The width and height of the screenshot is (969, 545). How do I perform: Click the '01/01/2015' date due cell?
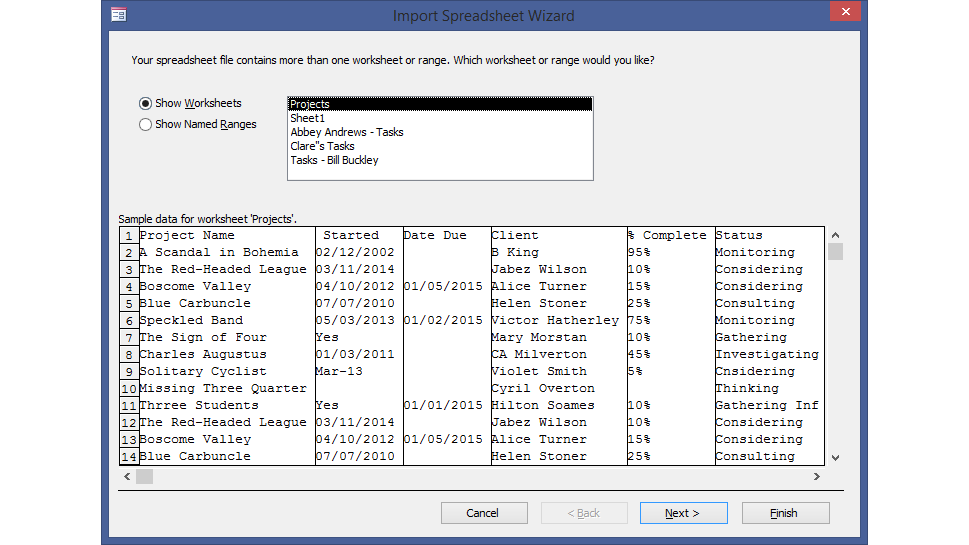(447, 405)
